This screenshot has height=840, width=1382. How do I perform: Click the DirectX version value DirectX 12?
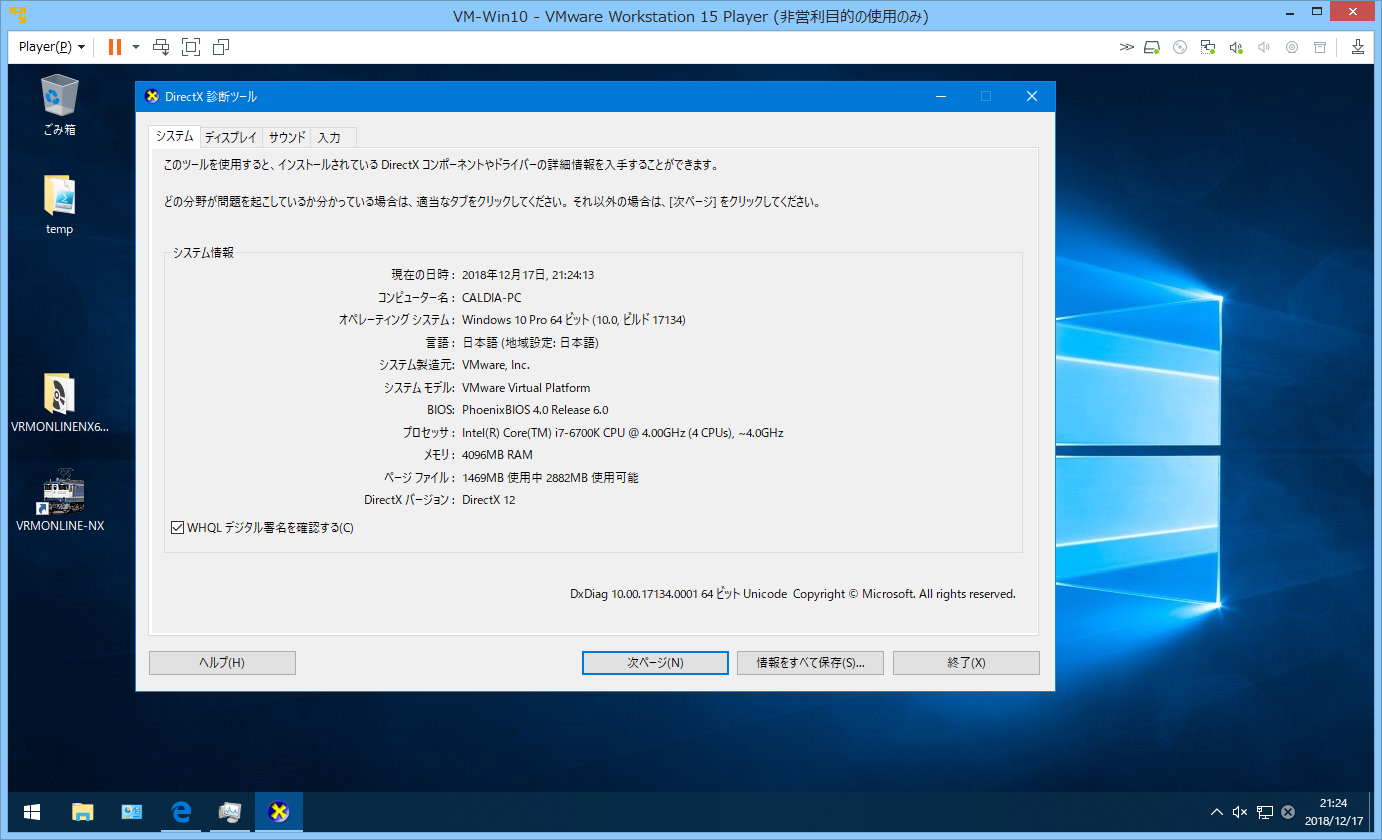[x=489, y=500]
